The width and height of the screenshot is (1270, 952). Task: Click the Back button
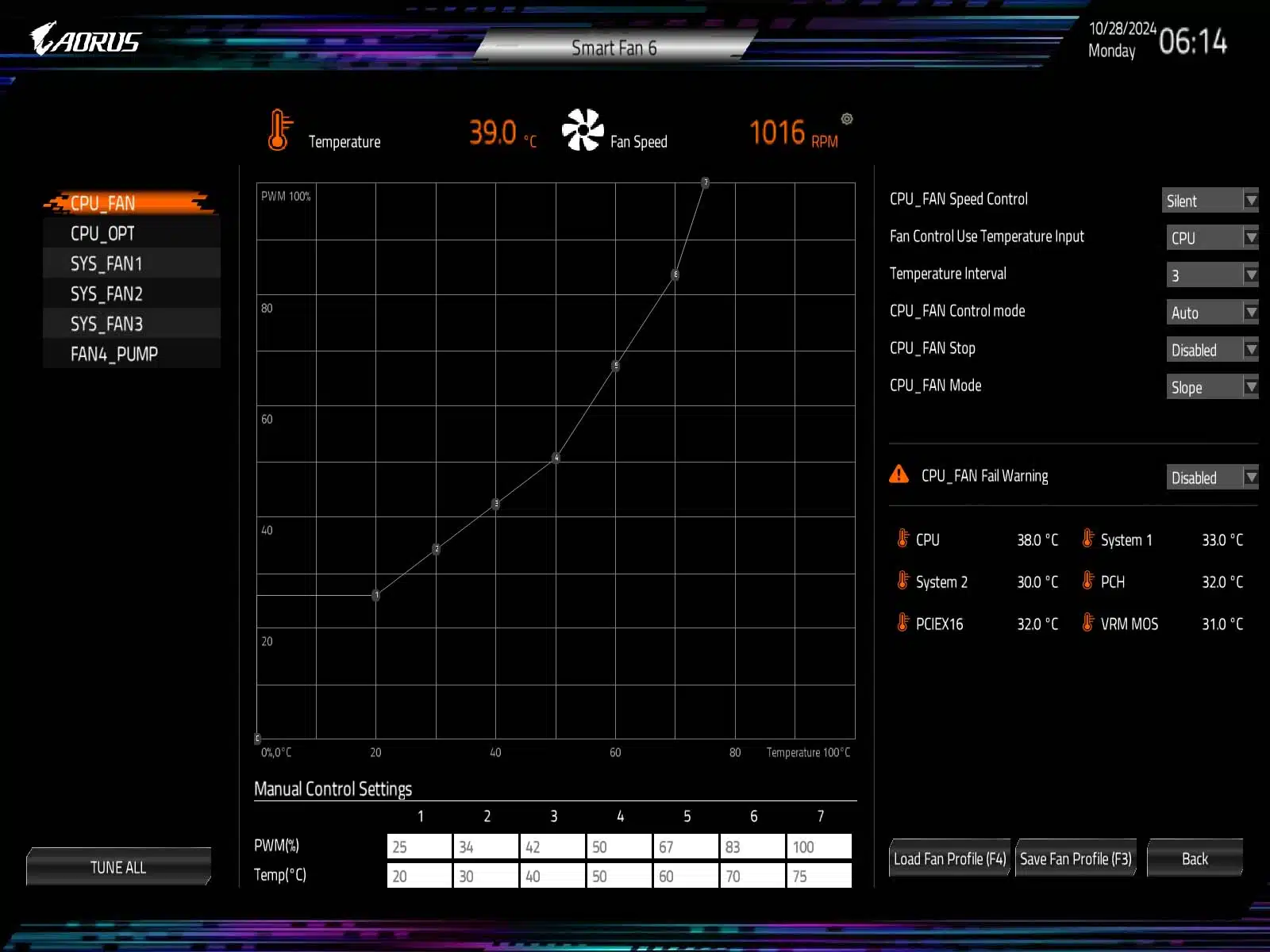coord(1195,858)
